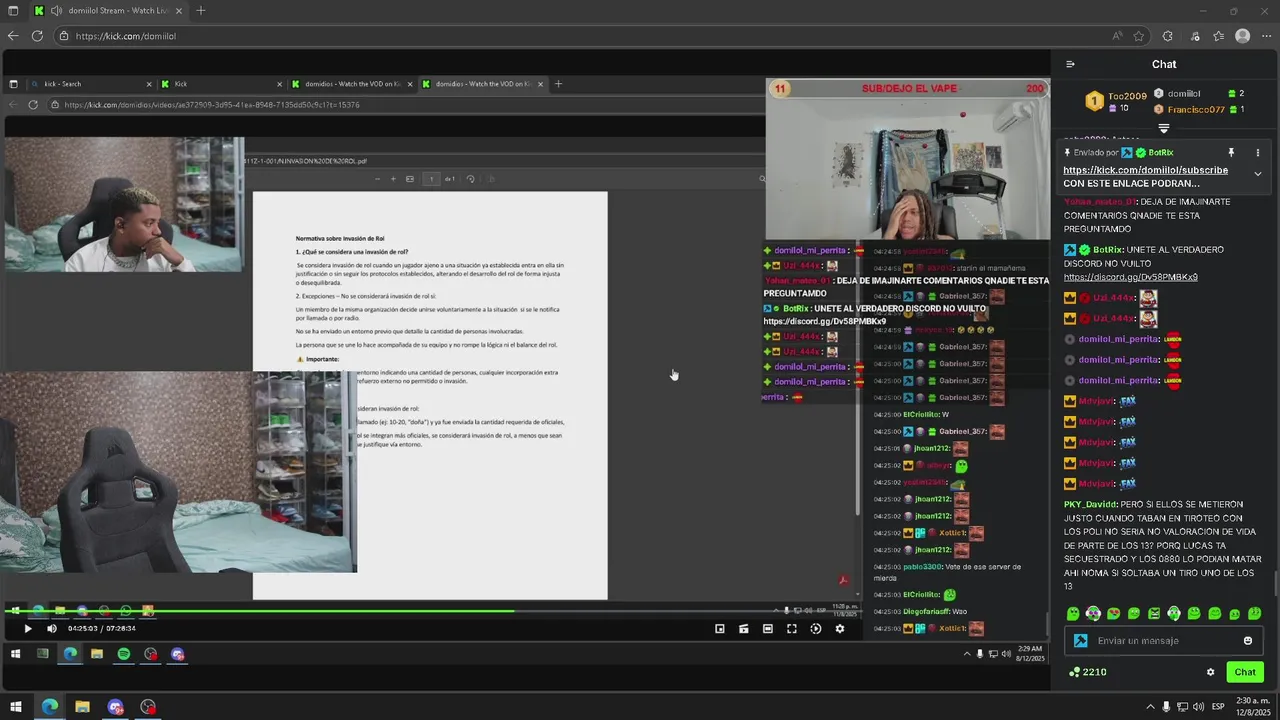This screenshot has width=1280, height=720.
Task: Mute the VOD volume speaker icon
Action: [x=52, y=629]
